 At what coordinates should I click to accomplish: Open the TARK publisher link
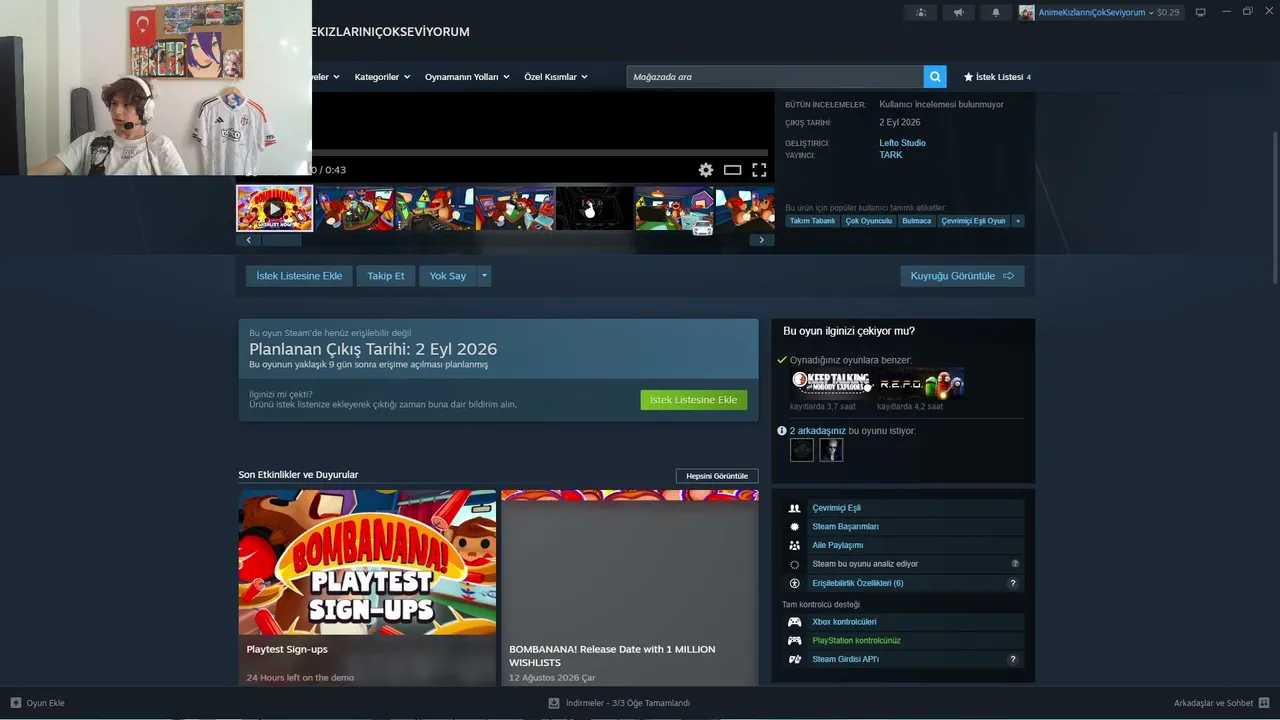point(891,155)
